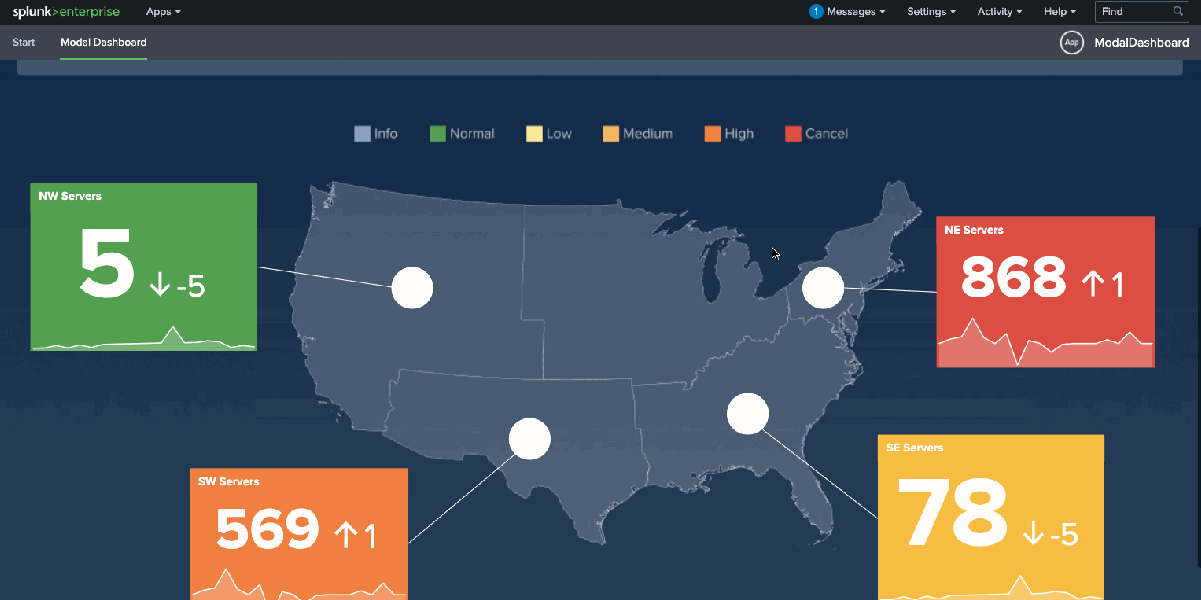The height and width of the screenshot is (600, 1201).
Task: Expand the Settings dropdown
Action: click(x=931, y=12)
